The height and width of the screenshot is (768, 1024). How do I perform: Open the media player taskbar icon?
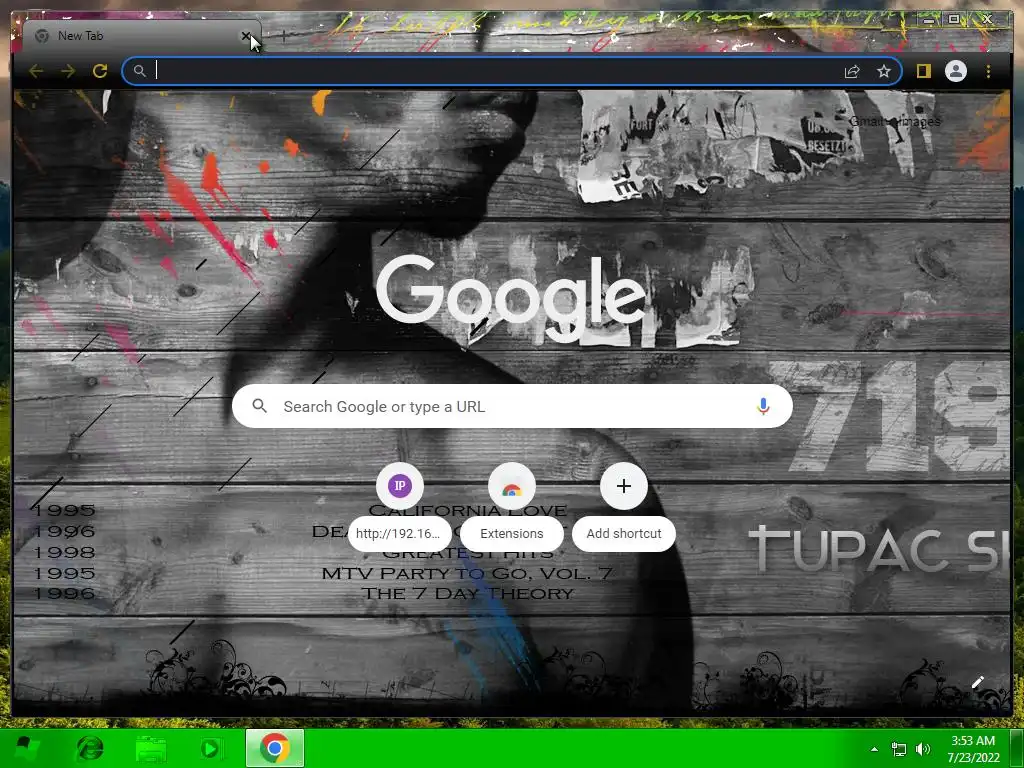(x=210, y=748)
